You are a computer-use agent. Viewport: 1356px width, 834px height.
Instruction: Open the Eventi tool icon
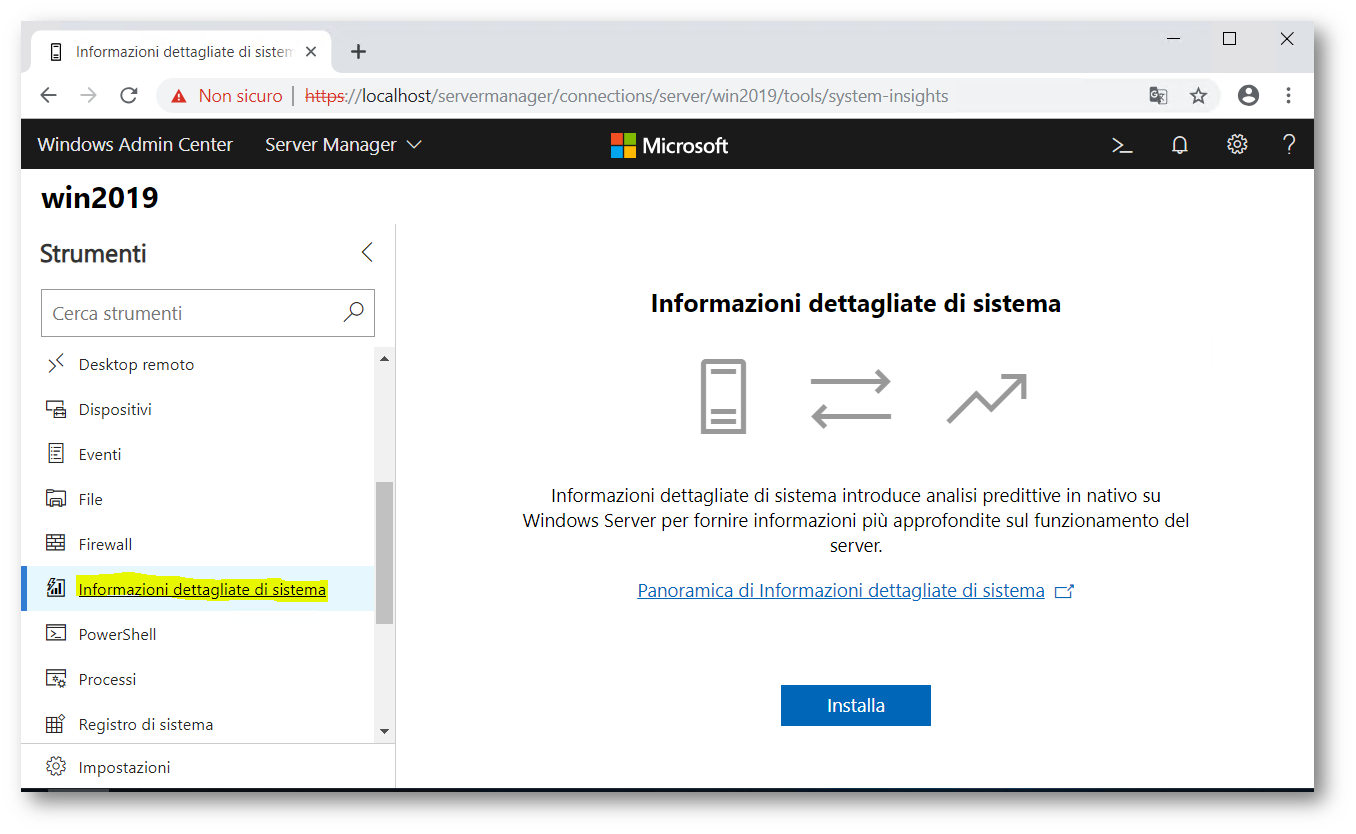click(56, 454)
